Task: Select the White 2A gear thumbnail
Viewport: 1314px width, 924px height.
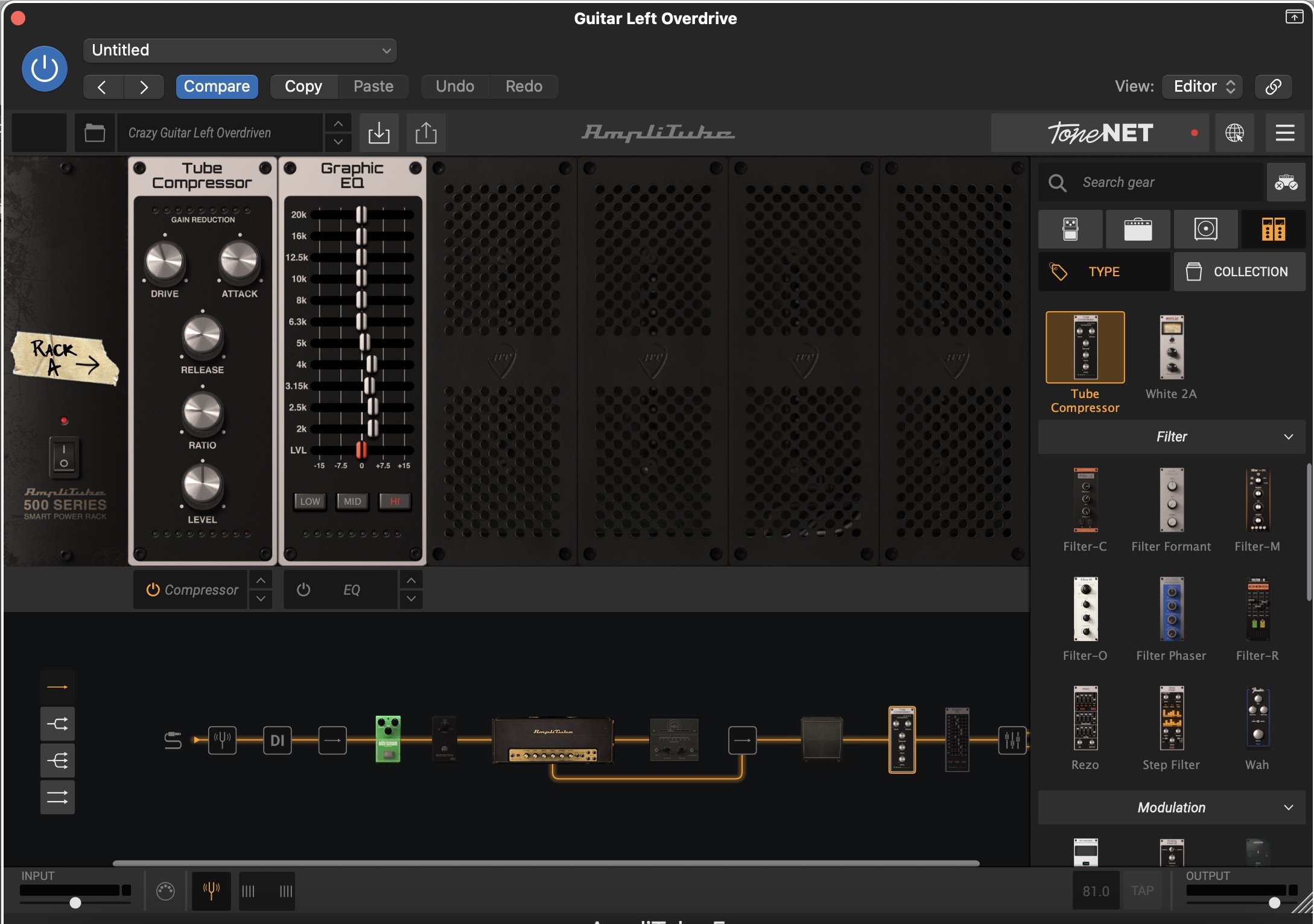Action: [x=1171, y=347]
